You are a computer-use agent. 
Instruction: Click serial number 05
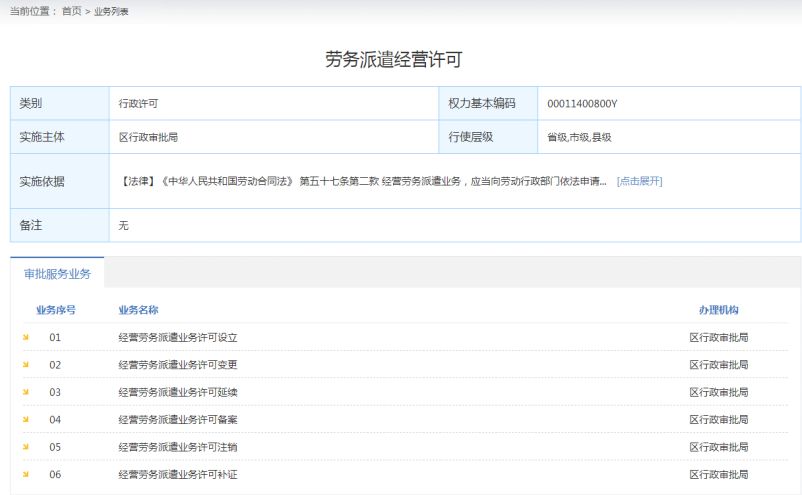[55, 447]
